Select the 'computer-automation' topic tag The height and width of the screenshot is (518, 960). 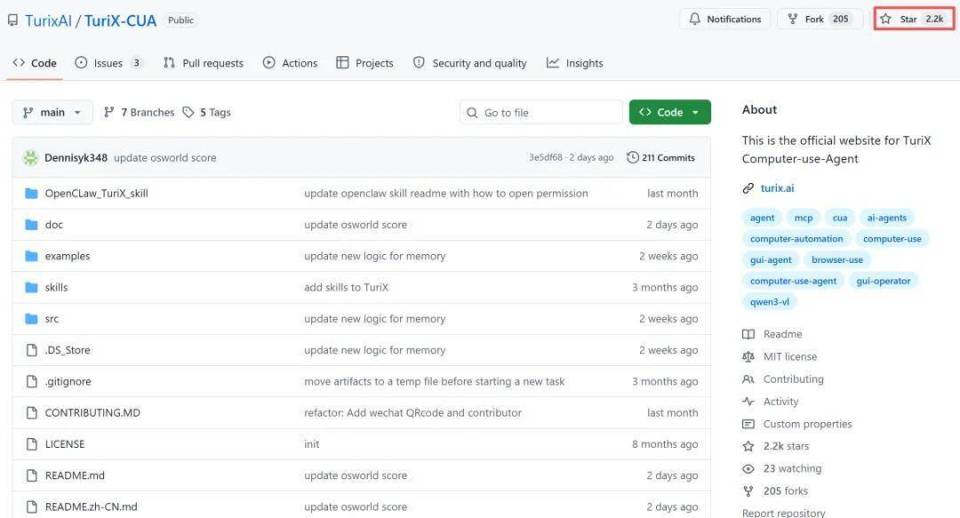pos(797,239)
